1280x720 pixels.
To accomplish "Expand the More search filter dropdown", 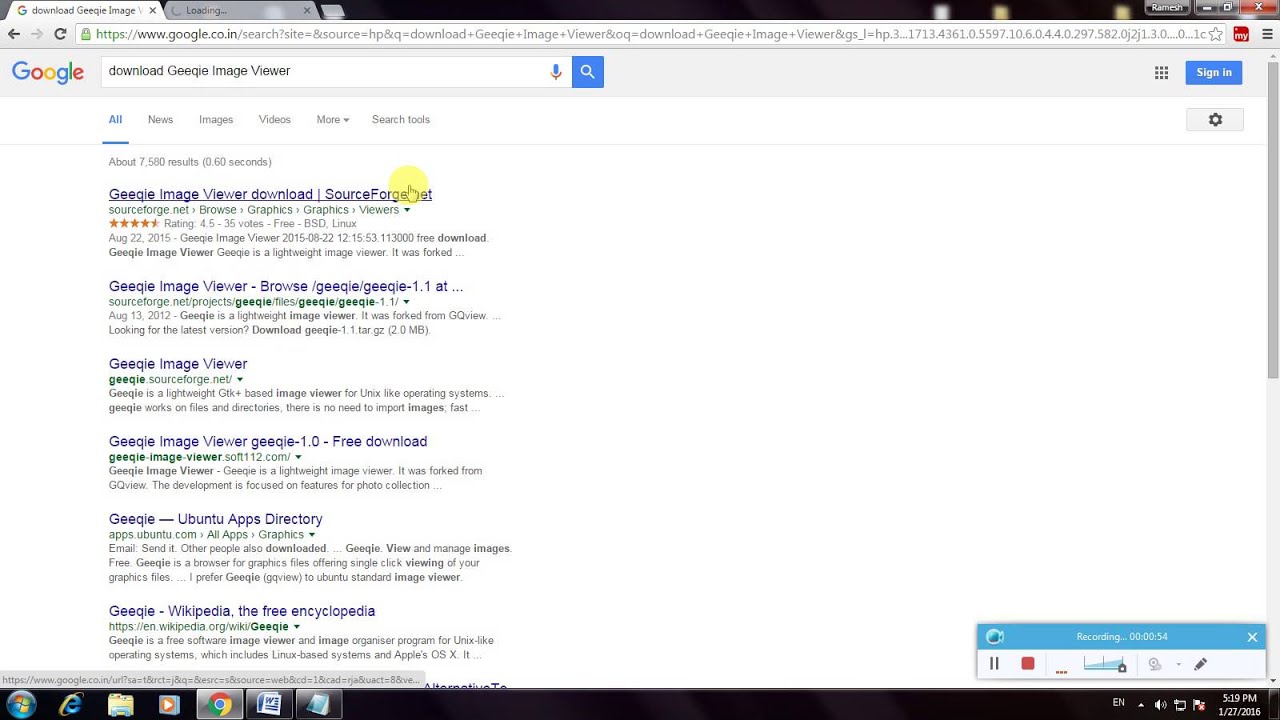I will coord(333,120).
